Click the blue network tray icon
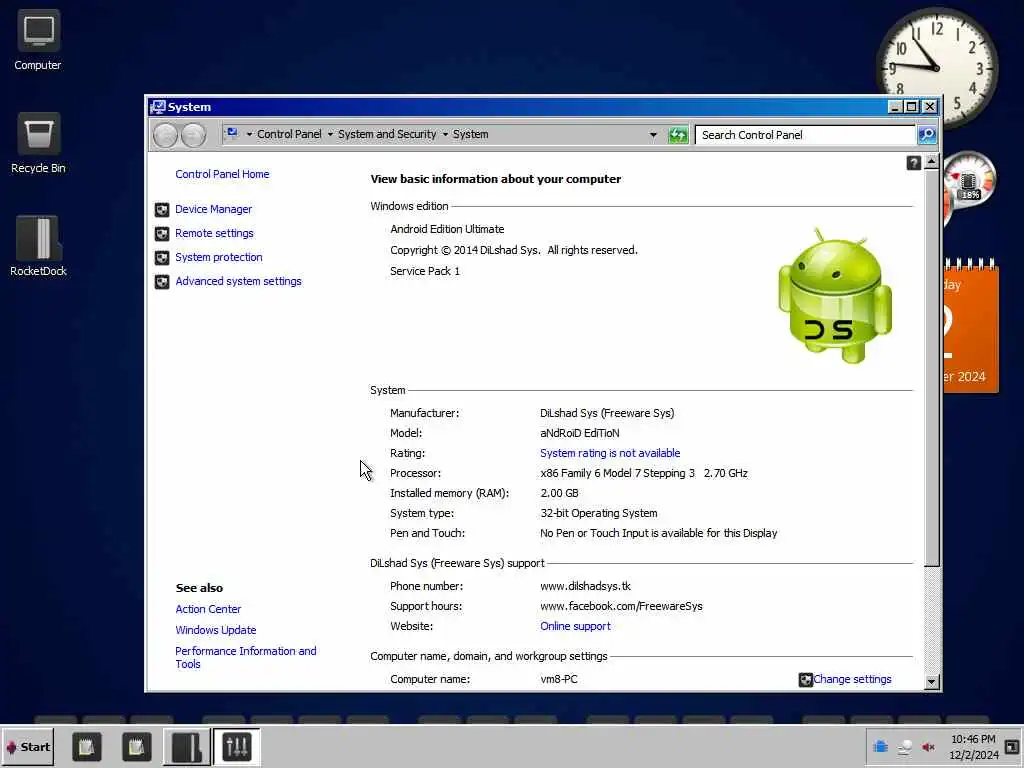The image size is (1024, 768). click(880, 746)
